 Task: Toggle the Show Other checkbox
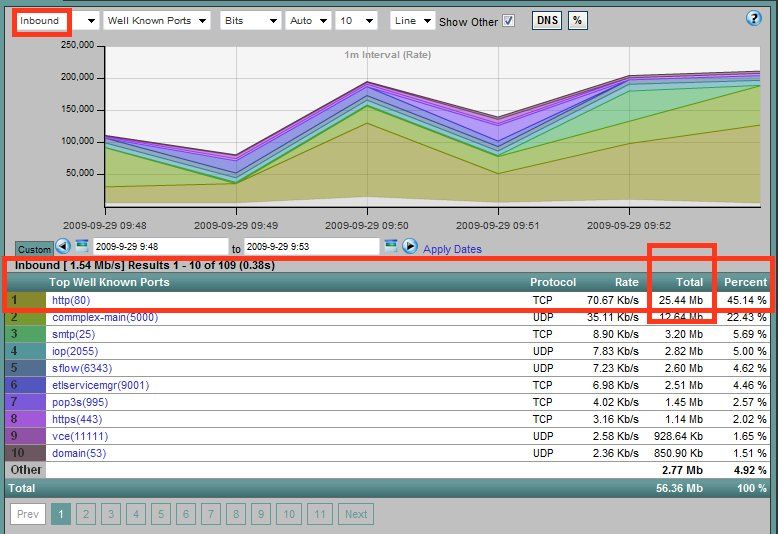509,21
